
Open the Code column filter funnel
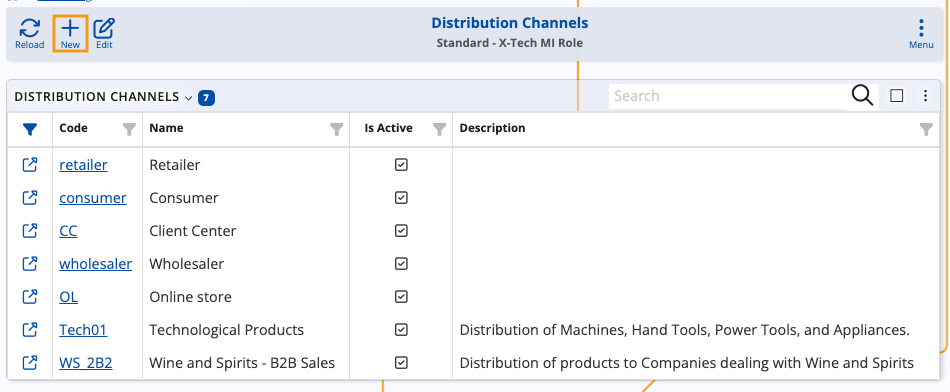point(129,128)
